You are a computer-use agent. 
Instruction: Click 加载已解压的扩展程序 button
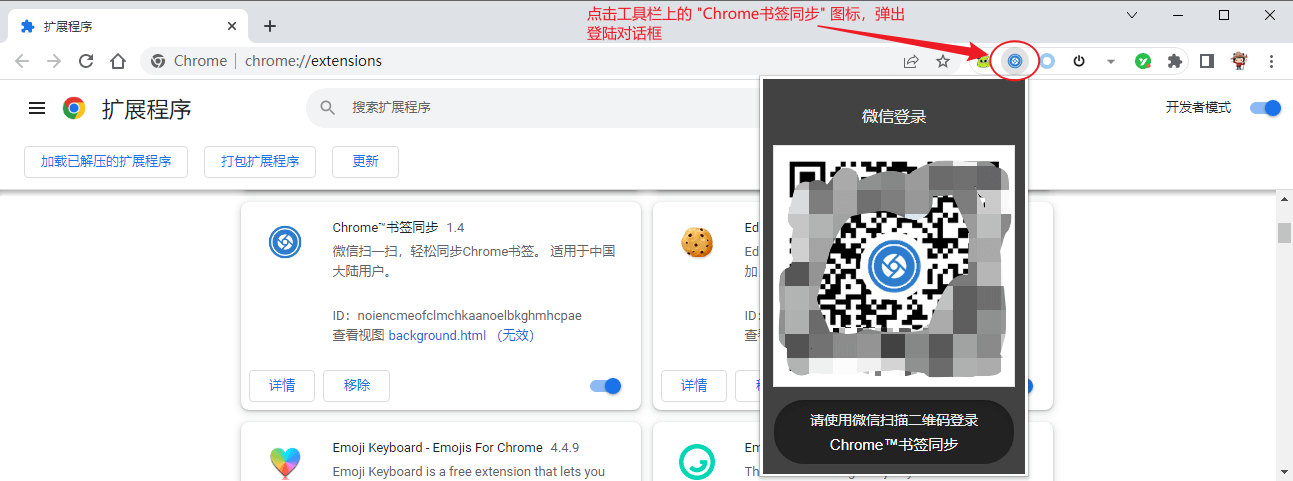tap(106, 161)
